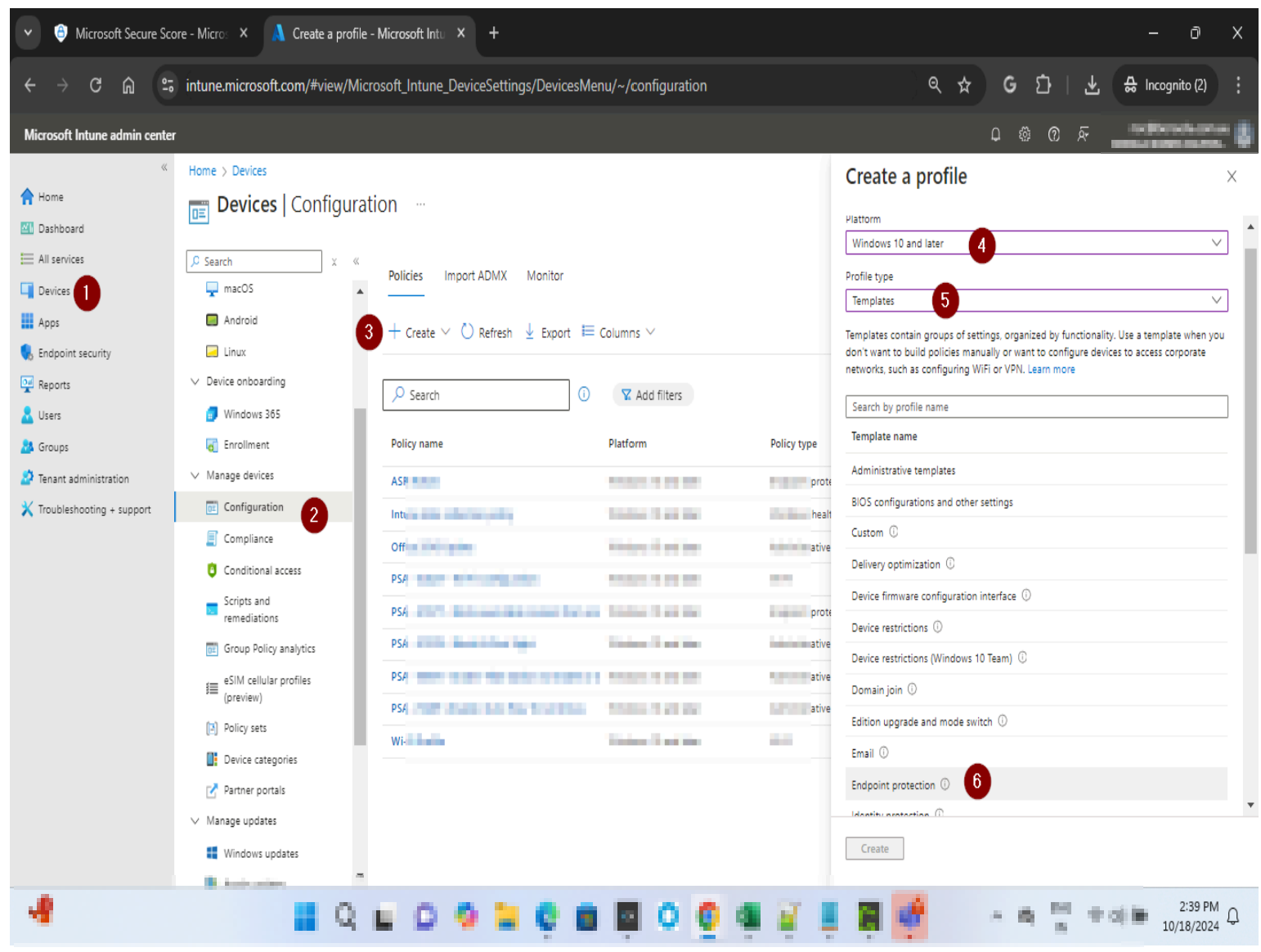Open Dashboard in the left sidebar
1261x952 pixels.
52,229
